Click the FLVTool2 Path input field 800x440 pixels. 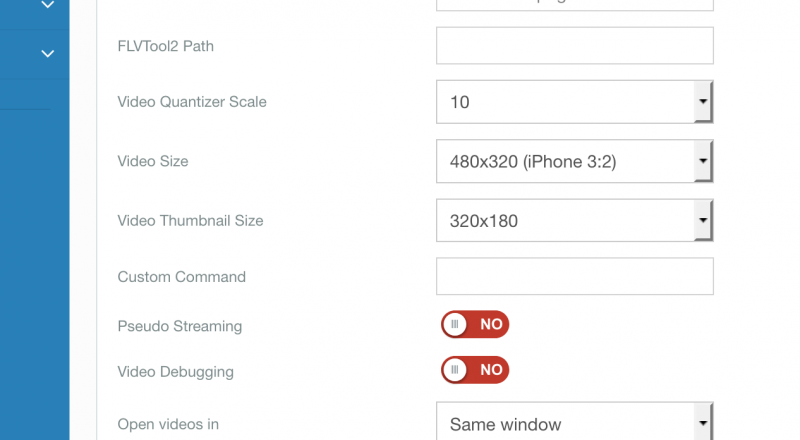click(x=574, y=46)
